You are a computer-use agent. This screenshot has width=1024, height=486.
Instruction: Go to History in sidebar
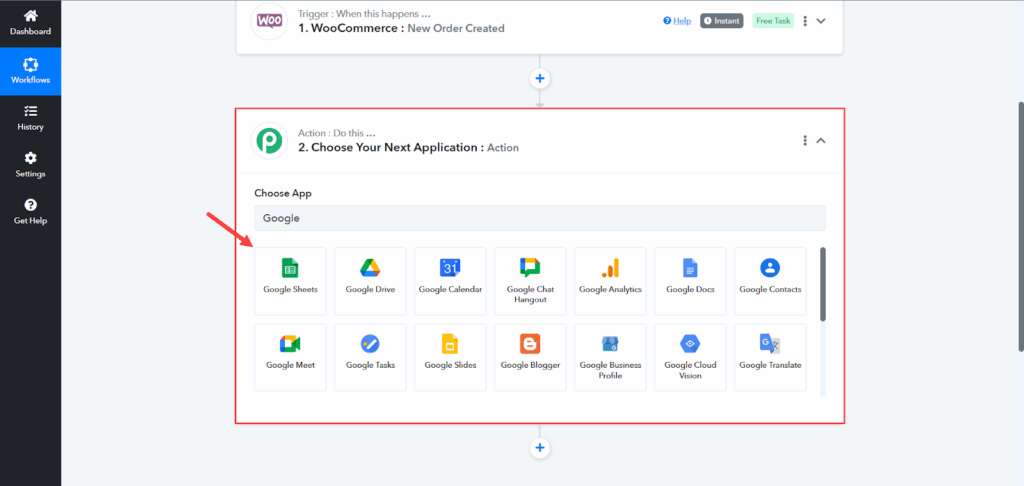click(30, 118)
